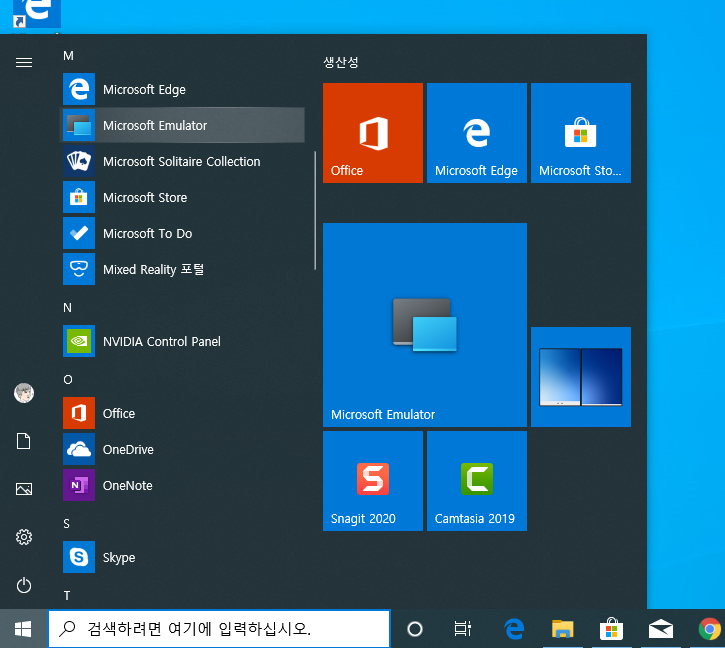Open Microsoft Emulator in the app list
Viewport: 725px width, 648px height.
[183, 125]
